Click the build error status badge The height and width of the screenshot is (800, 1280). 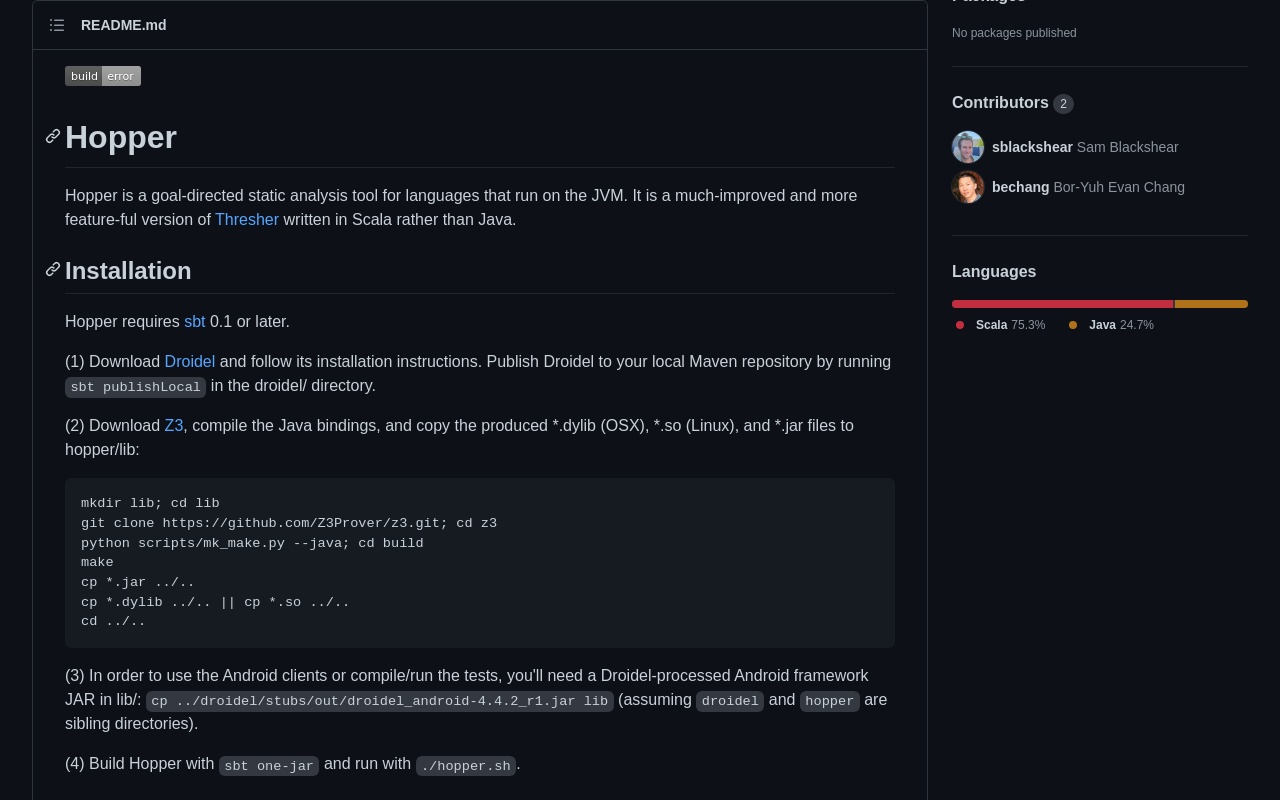click(103, 76)
